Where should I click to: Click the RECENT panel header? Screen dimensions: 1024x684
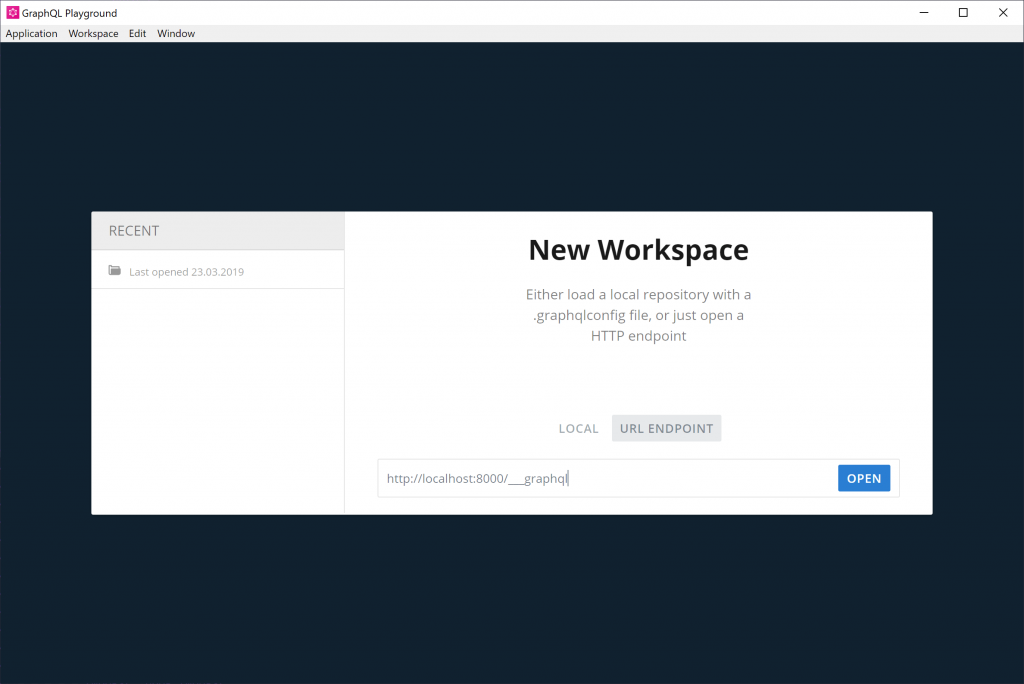coord(217,231)
